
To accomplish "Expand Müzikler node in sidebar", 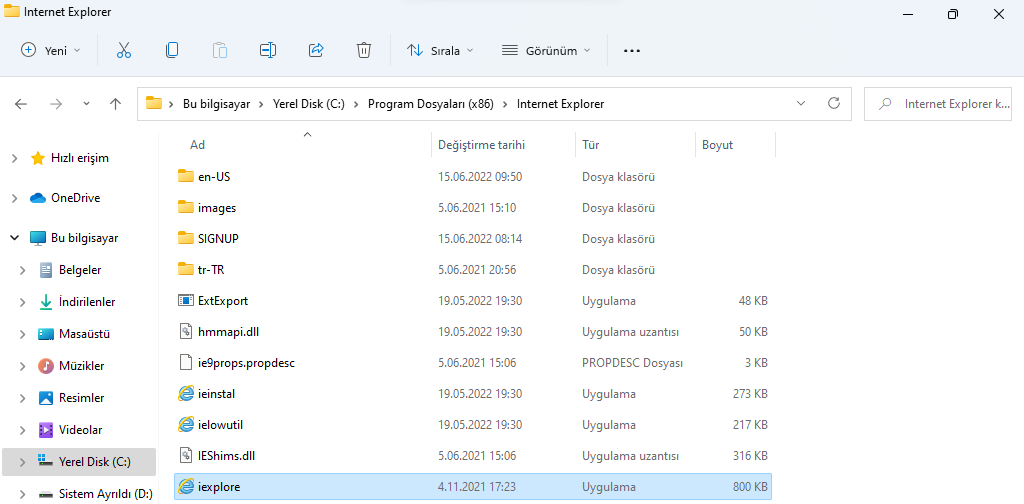I will pyautogui.click(x=23, y=366).
